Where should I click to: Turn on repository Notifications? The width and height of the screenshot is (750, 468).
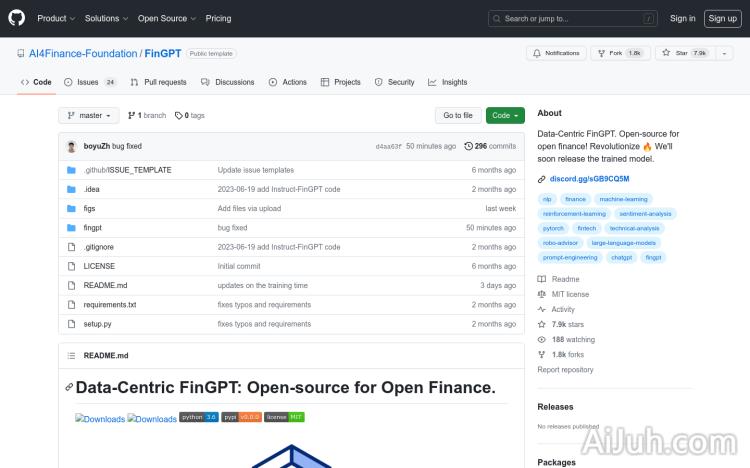tap(555, 53)
